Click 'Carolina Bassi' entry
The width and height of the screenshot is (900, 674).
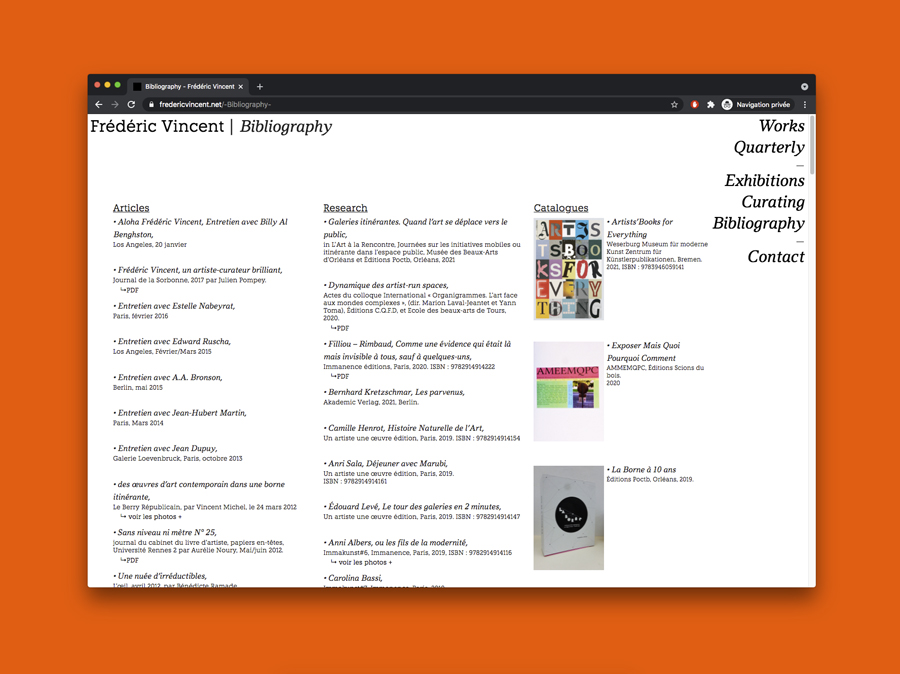pos(353,578)
